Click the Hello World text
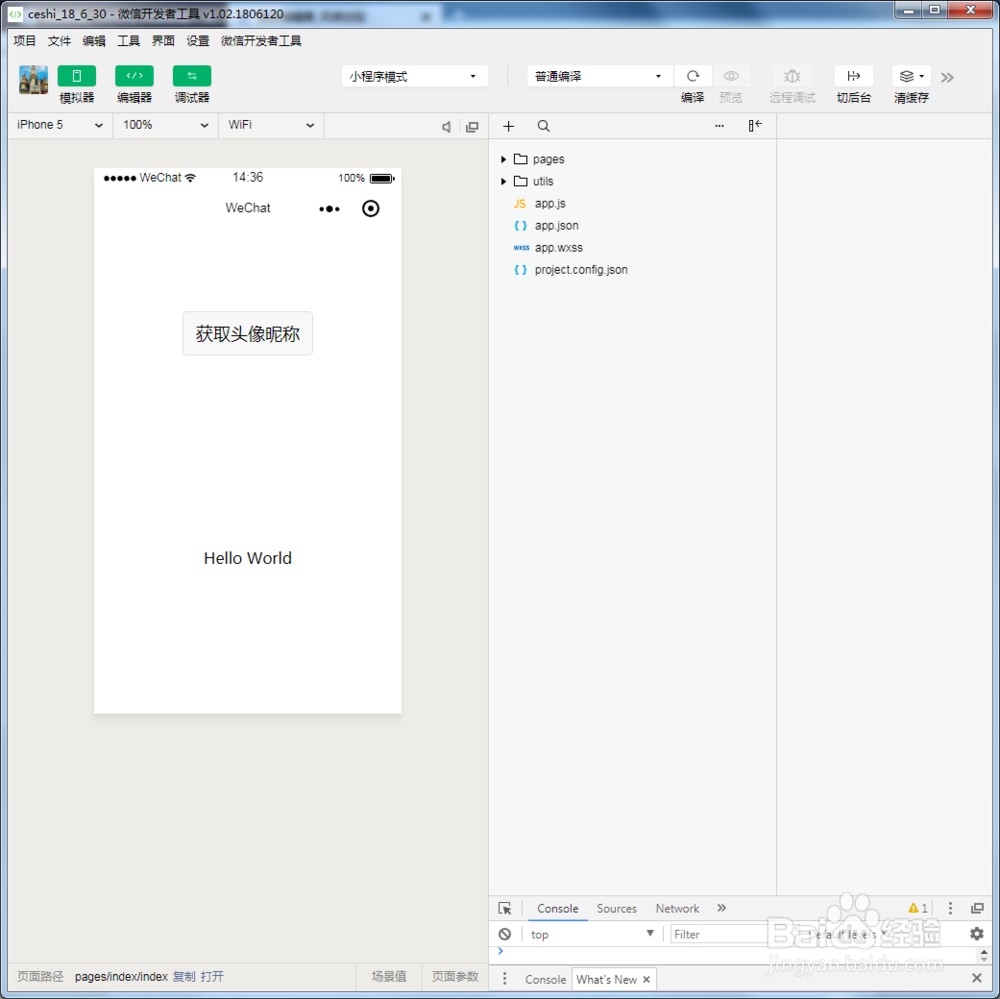This screenshot has height=999, width=1000. coord(247,558)
